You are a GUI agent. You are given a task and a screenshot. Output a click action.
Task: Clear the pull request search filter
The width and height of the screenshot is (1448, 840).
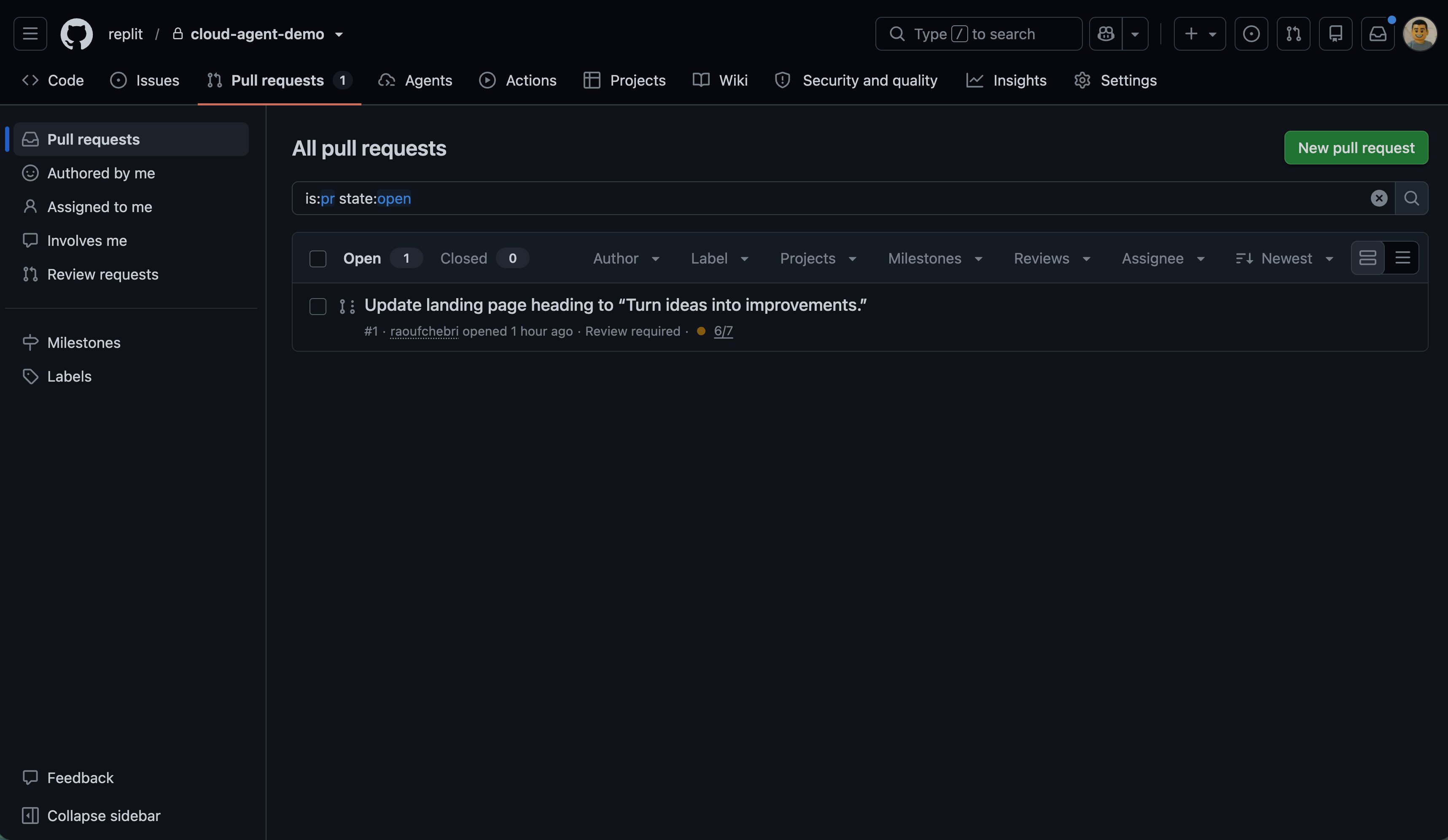pos(1378,198)
